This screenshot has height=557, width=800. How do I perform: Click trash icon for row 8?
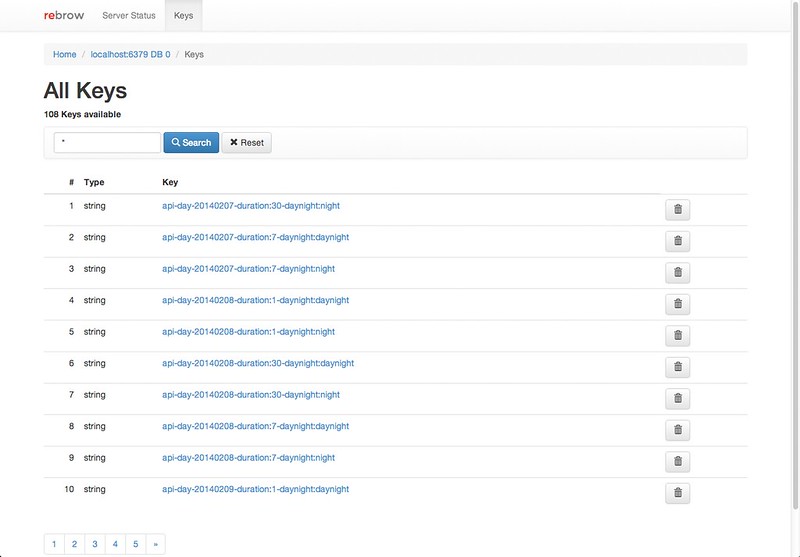(x=678, y=430)
